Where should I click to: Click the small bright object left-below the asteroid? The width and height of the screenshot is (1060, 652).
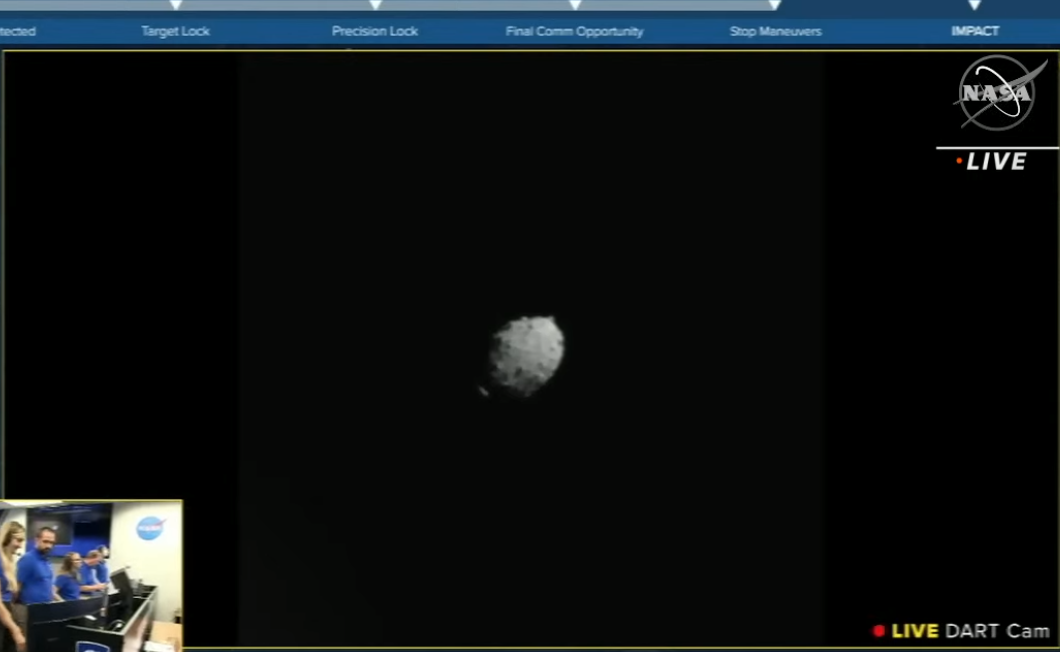point(483,391)
